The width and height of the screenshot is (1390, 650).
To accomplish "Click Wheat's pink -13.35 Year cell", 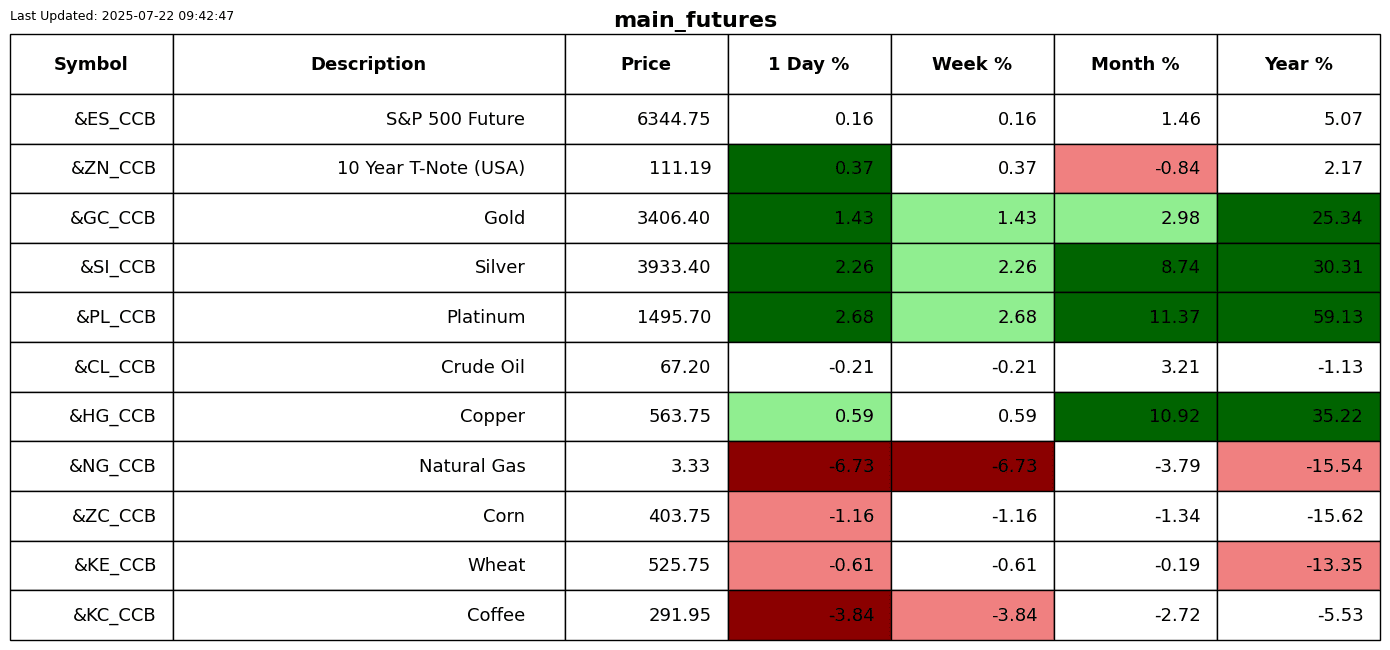I will (x=1298, y=565).
